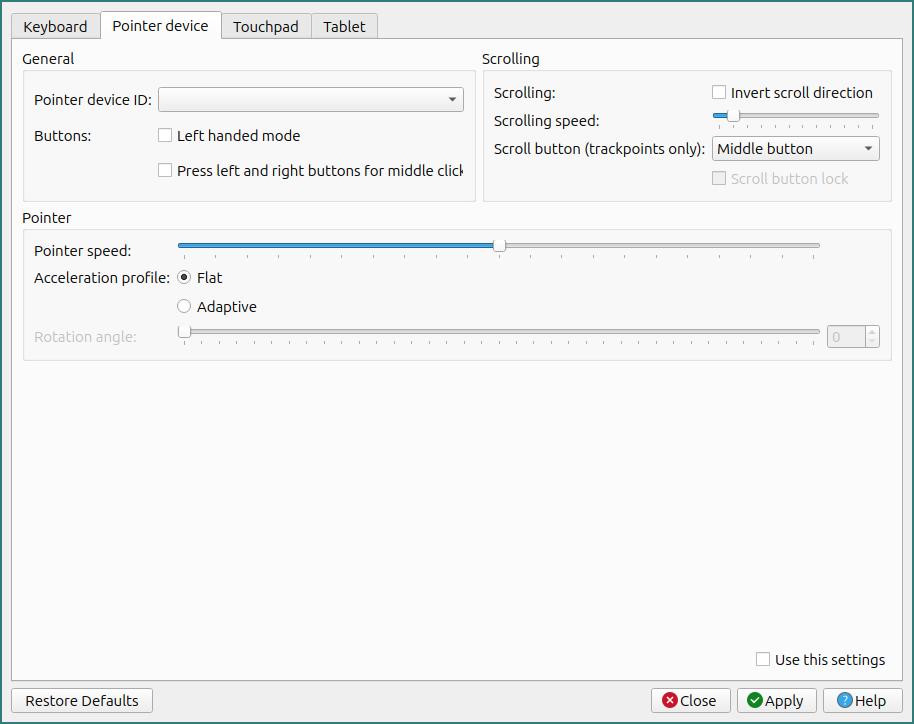The image size is (914, 724).
Task: Go to the Tablet tab
Action: [344, 27]
